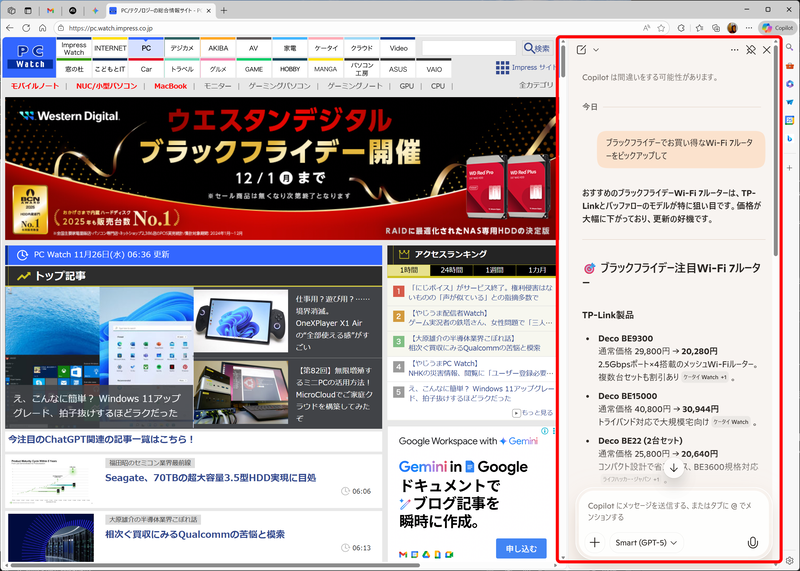Switch ranking to the 24時間 tab
Screen dimensions: 800x571
coord(451,270)
